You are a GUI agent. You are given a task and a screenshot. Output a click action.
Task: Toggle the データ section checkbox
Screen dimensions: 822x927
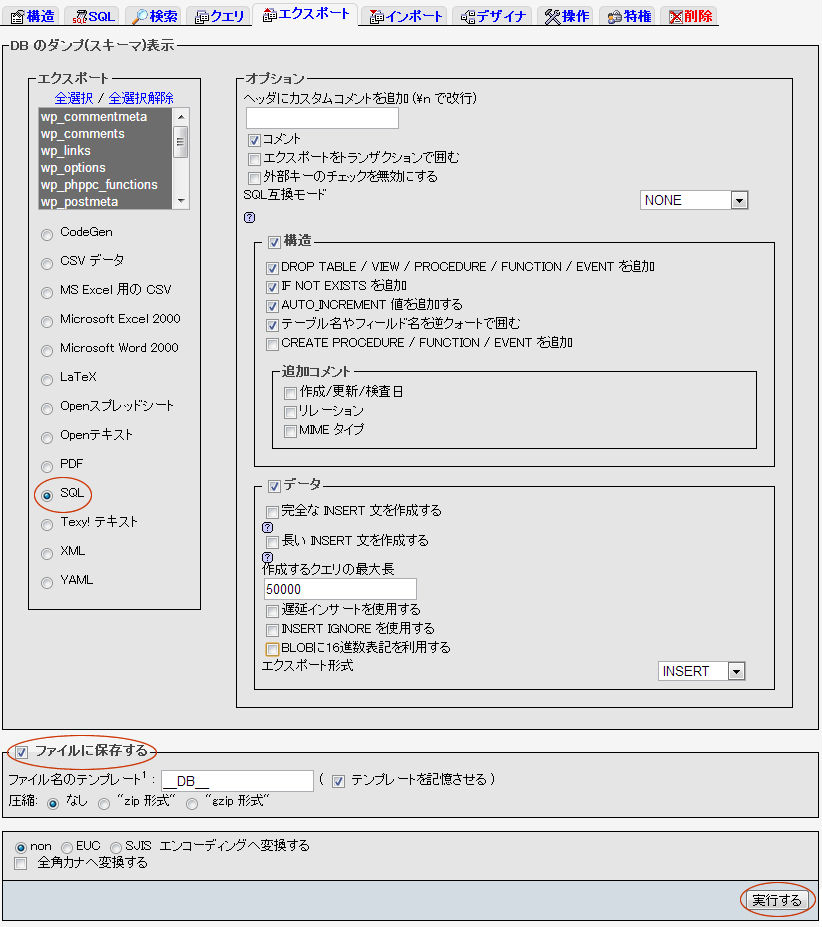[274, 486]
